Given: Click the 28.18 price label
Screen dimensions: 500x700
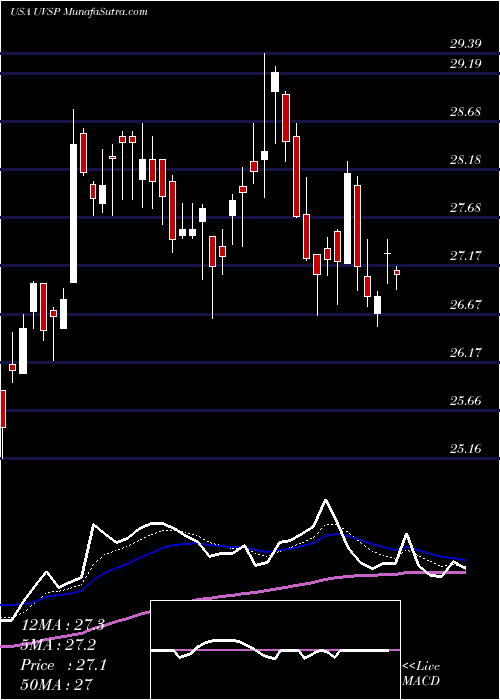Looking at the screenshot, I should (x=466, y=159).
